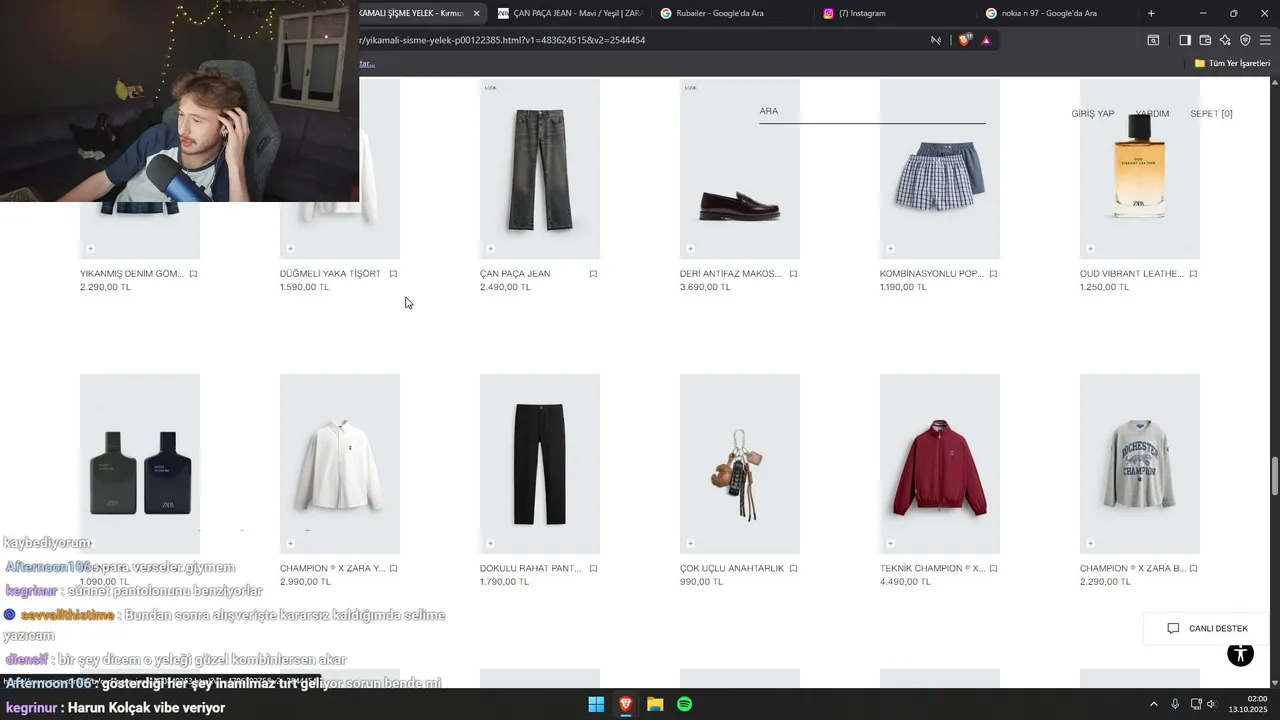Bookmark the KOMBİNASYONLU POPLİN boxer item
Screen dimensions: 1280x720
coord(993,274)
